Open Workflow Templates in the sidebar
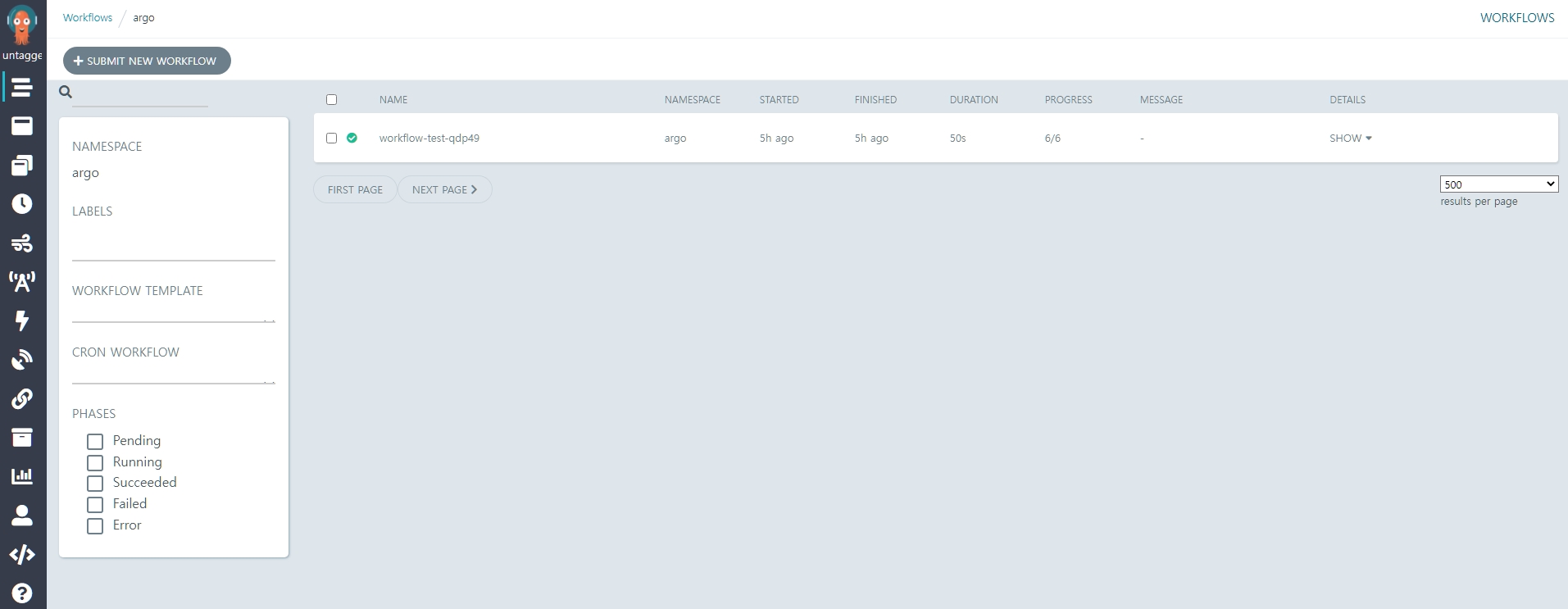Screen dimensions: 1568x609 tap(22, 125)
